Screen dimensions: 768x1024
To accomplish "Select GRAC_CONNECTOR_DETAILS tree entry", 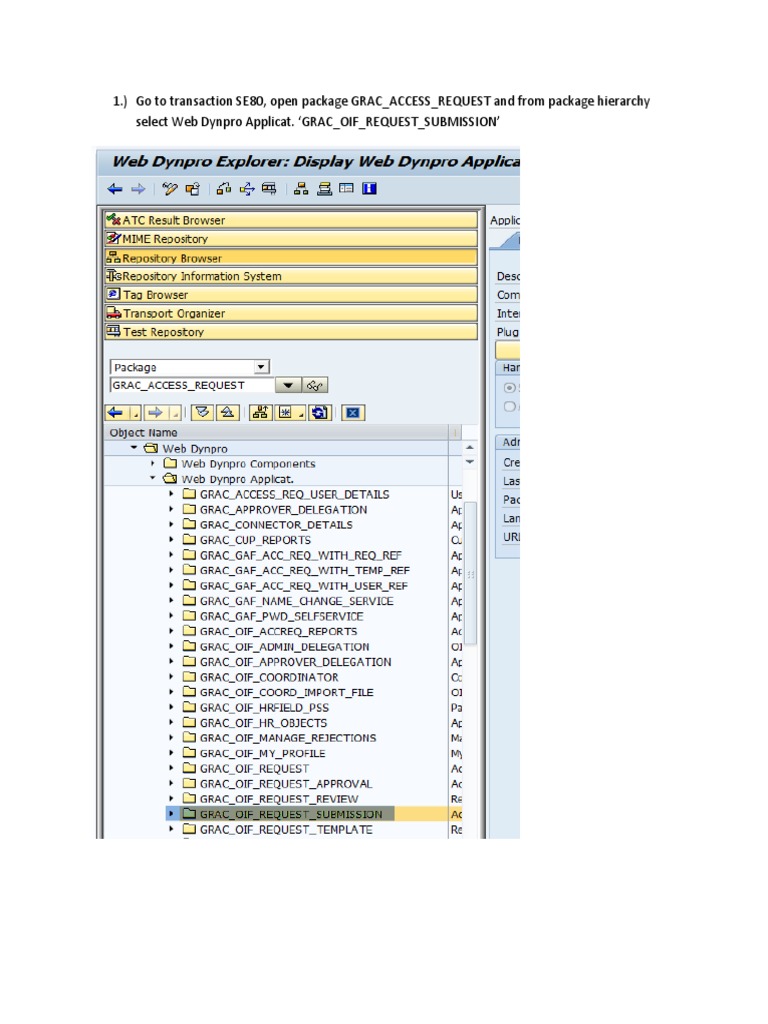I will [276, 525].
